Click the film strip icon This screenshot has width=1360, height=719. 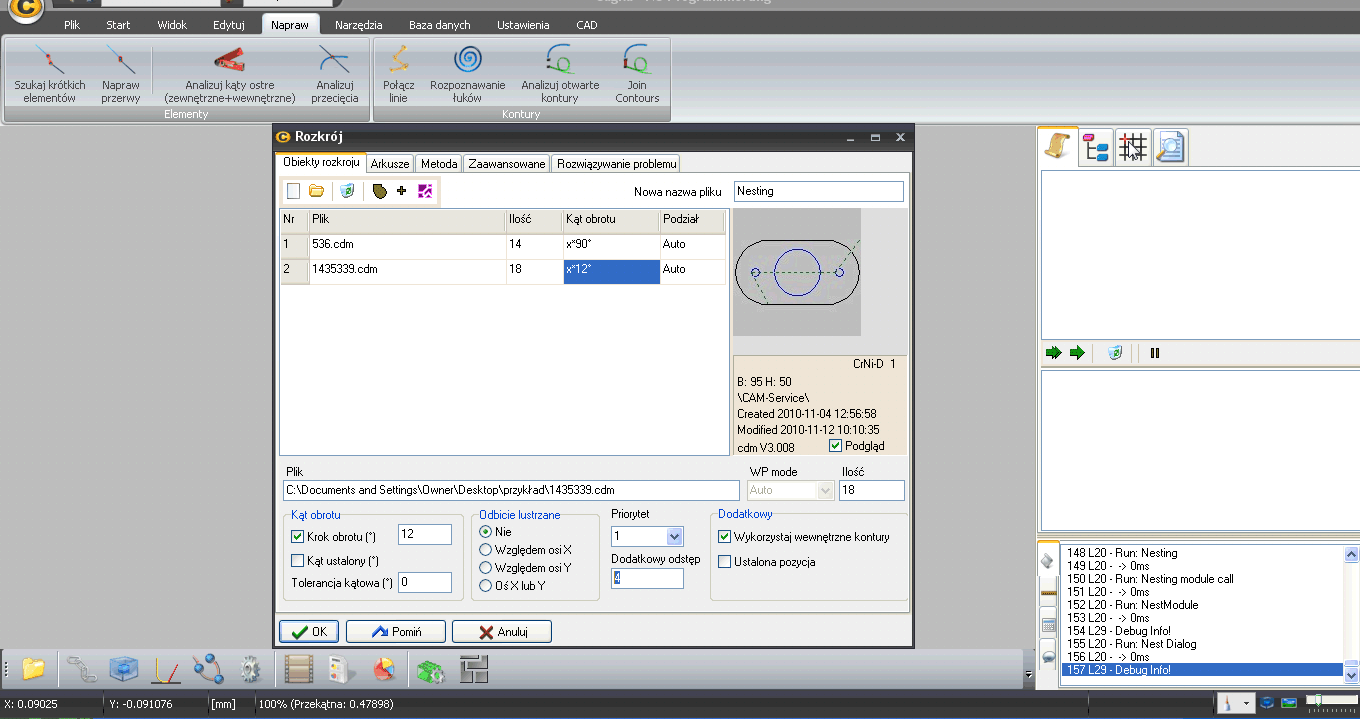coord(300,668)
